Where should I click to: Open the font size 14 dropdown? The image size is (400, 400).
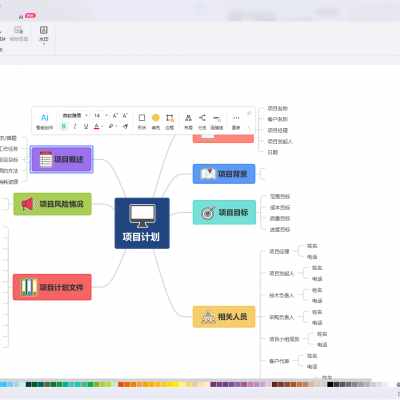(x=100, y=115)
